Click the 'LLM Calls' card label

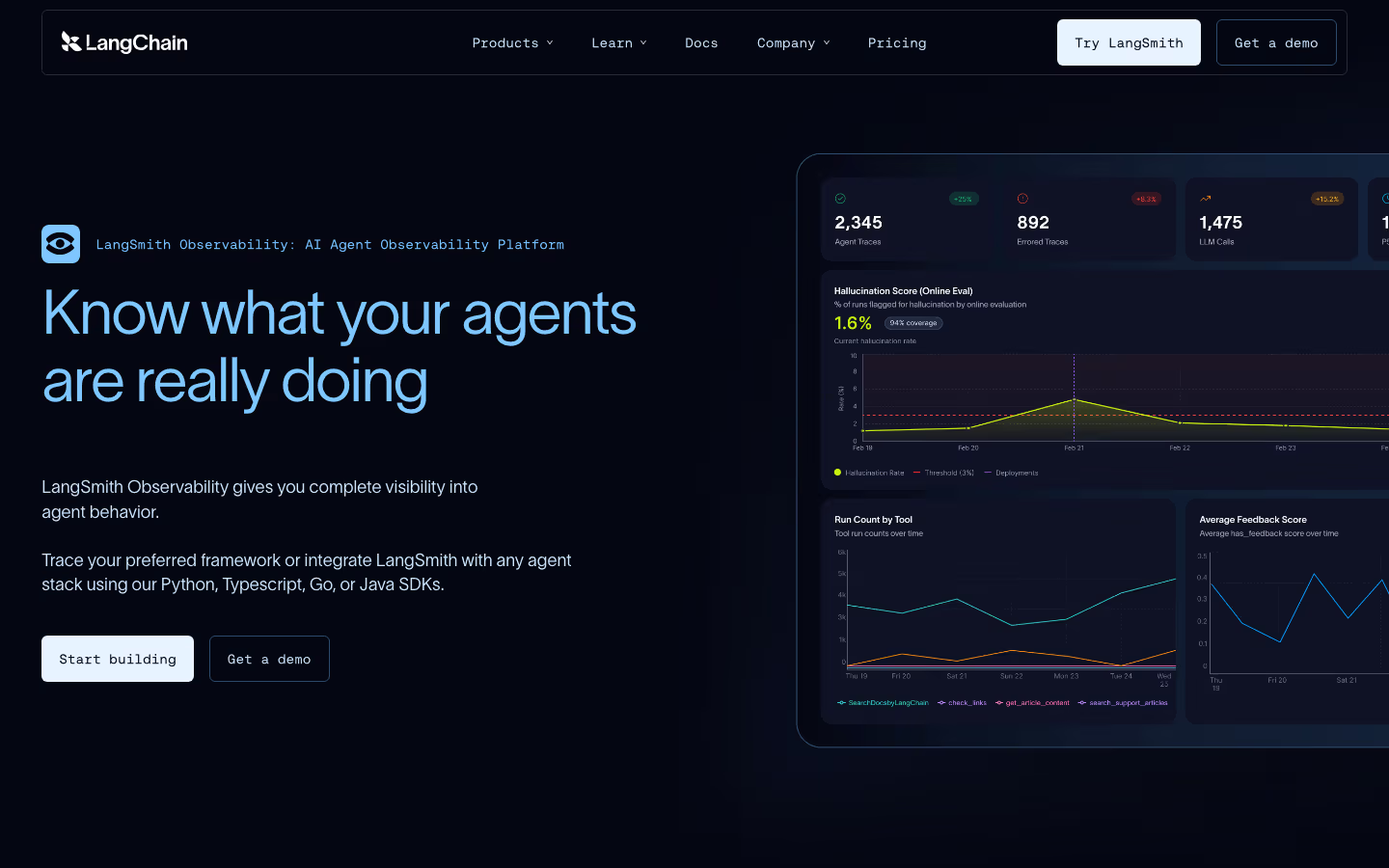tap(1216, 242)
